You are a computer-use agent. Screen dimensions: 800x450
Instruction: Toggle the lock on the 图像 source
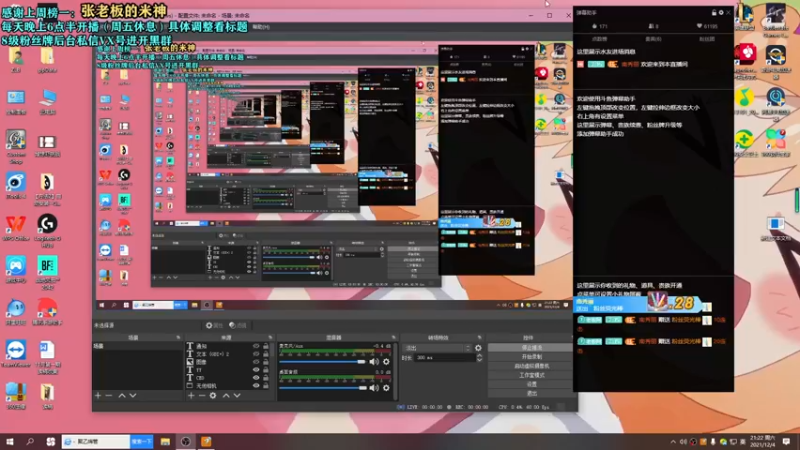(x=266, y=362)
